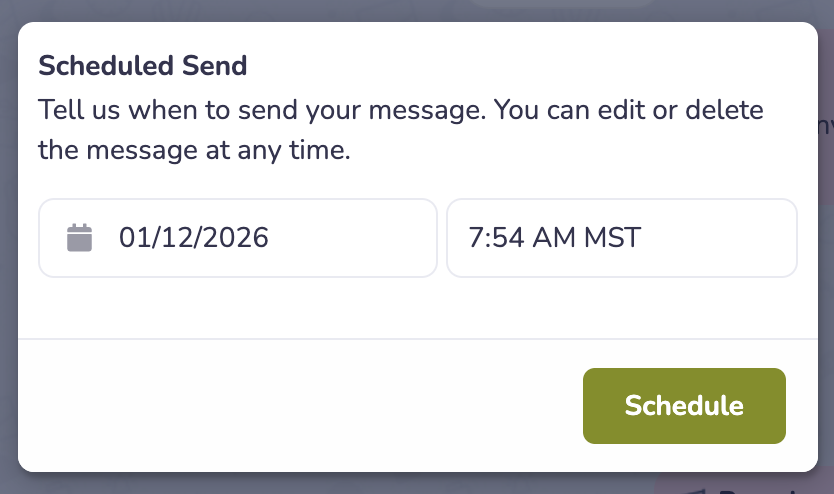Focus the send time input box
Viewport: 834px width, 494px height.
[700, 238]
